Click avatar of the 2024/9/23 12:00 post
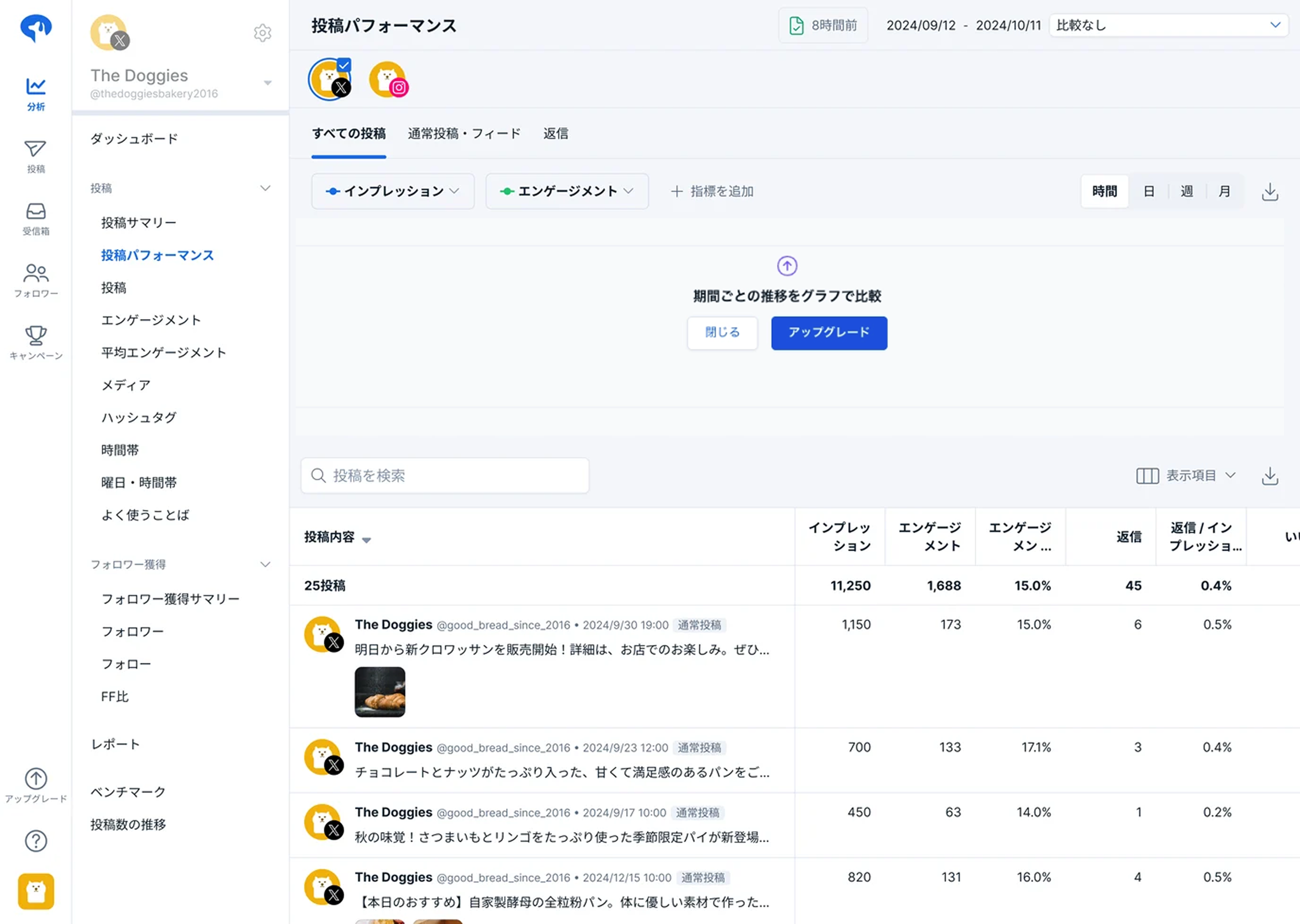The width and height of the screenshot is (1300, 924). point(323,757)
